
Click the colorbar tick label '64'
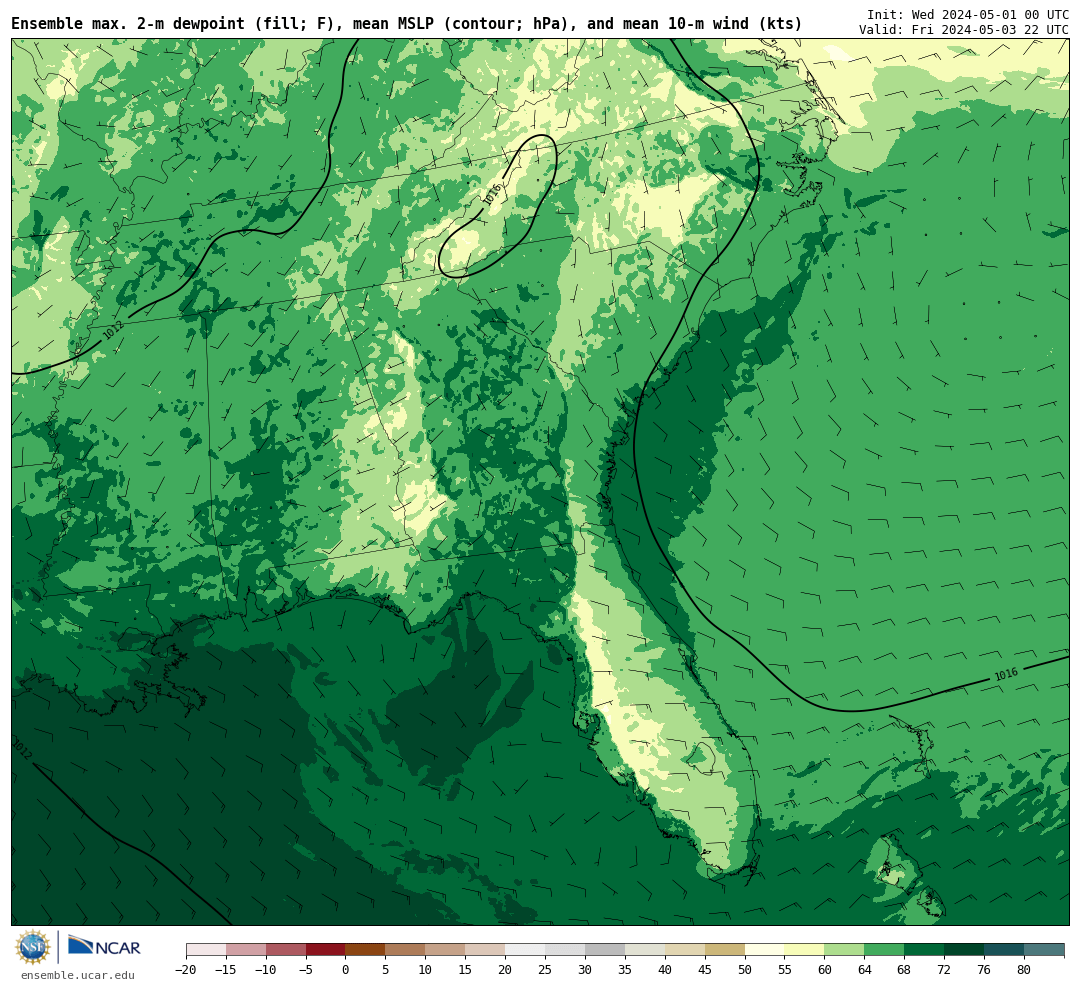pos(865,970)
